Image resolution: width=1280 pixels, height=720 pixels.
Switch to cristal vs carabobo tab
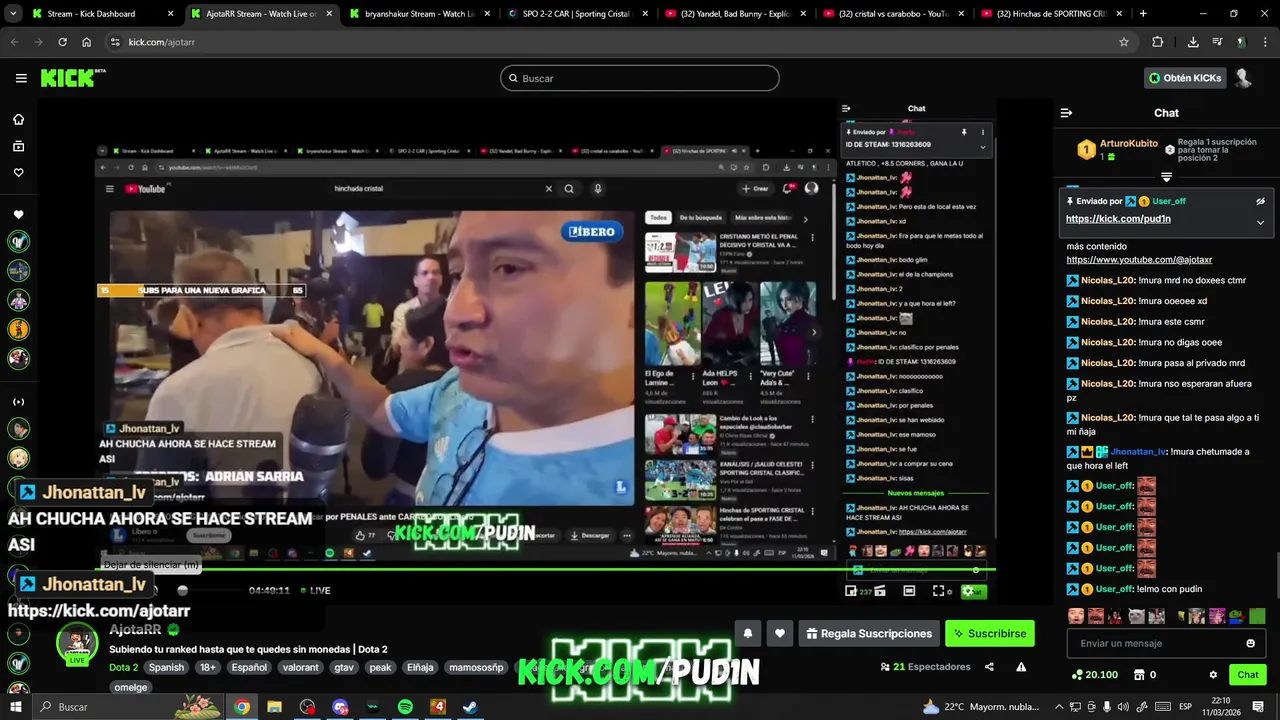(893, 14)
